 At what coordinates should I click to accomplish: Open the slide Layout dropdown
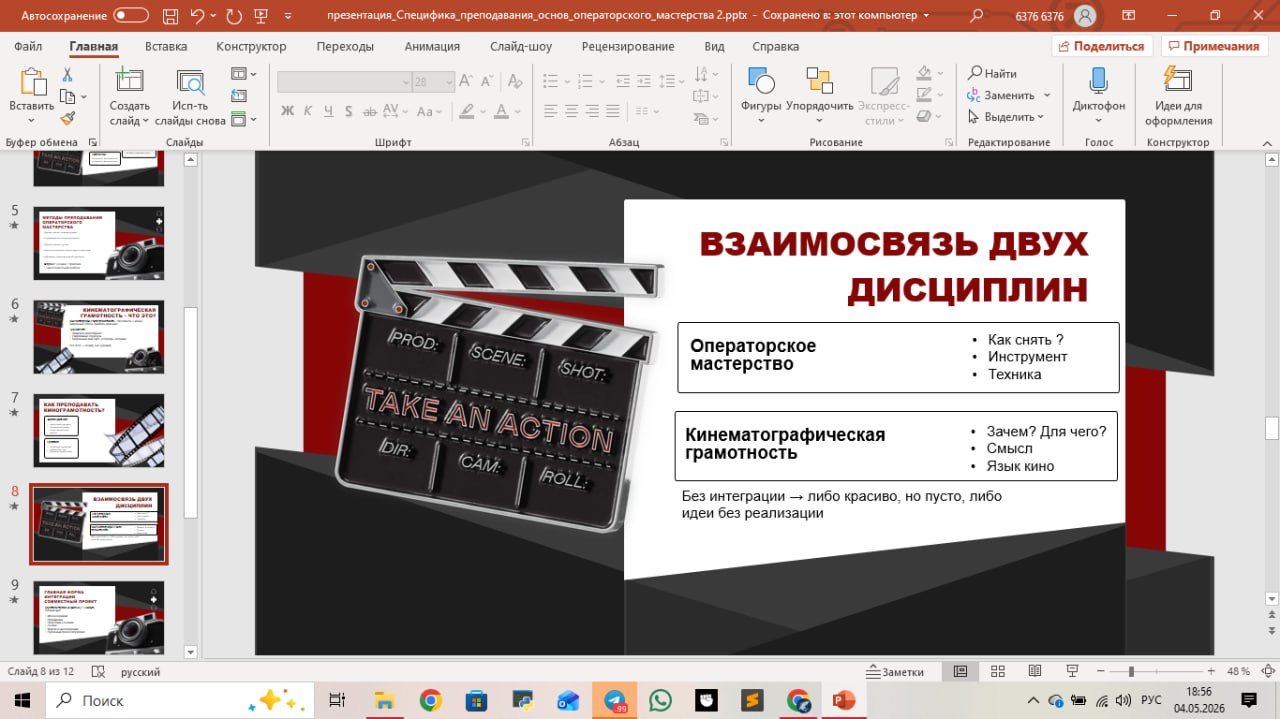click(x=243, y=74)
